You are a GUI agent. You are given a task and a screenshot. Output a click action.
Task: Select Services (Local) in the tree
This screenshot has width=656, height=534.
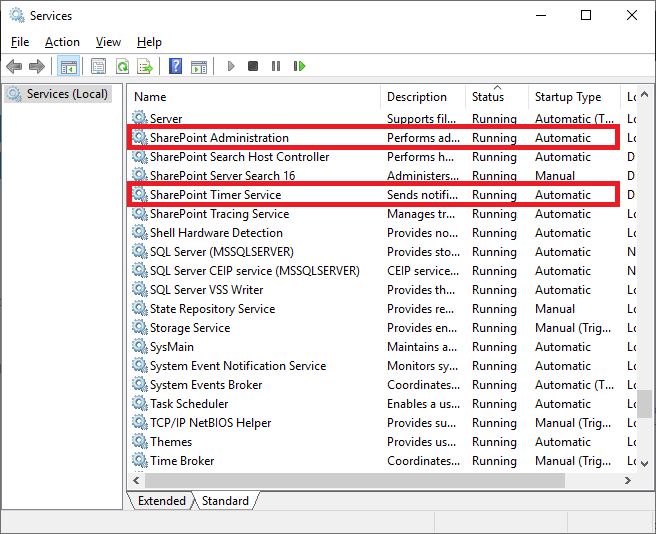click(x=58, y=94)
